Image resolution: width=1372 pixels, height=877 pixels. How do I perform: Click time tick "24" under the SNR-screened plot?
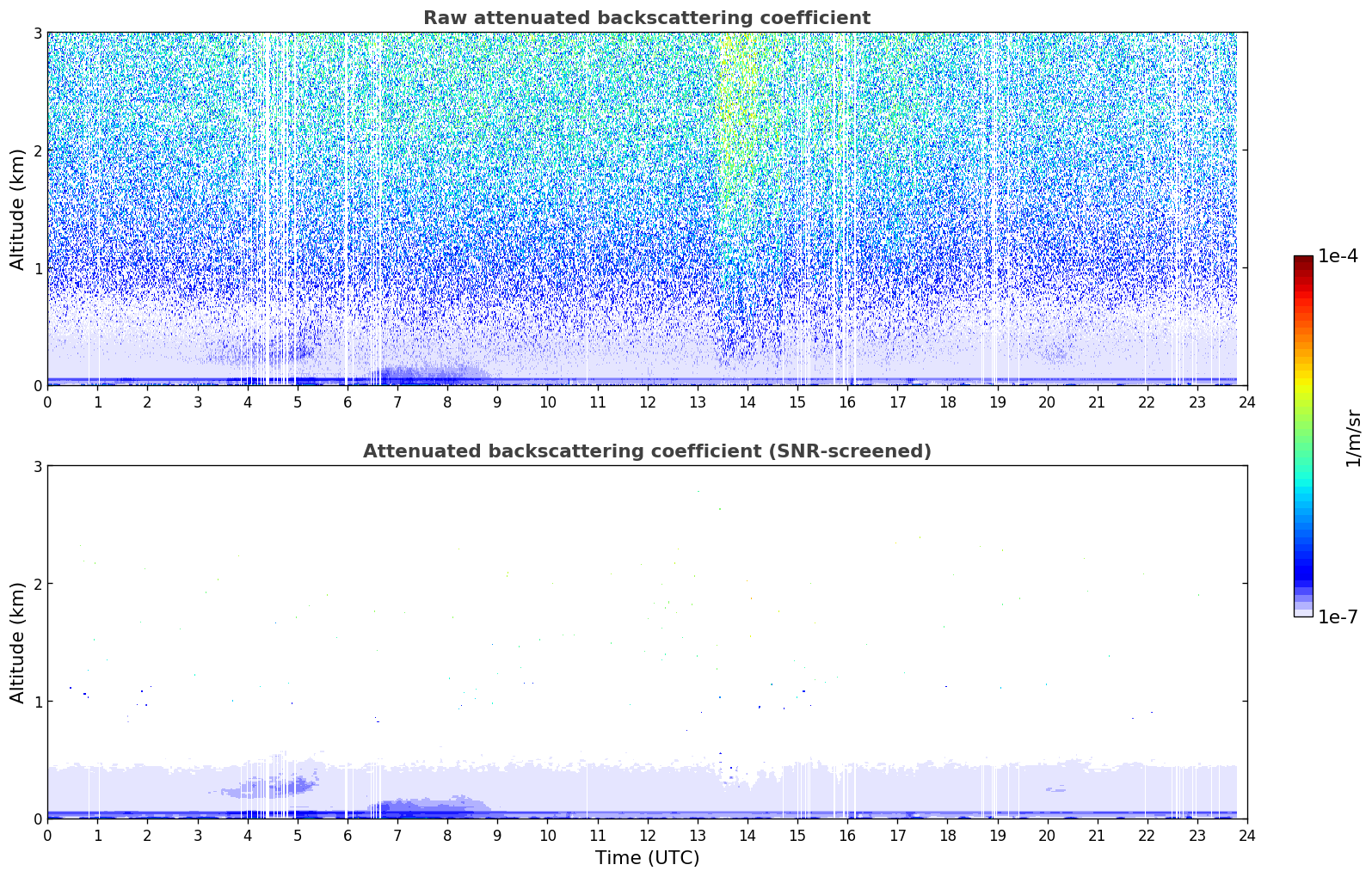[x=1247, y=835]
